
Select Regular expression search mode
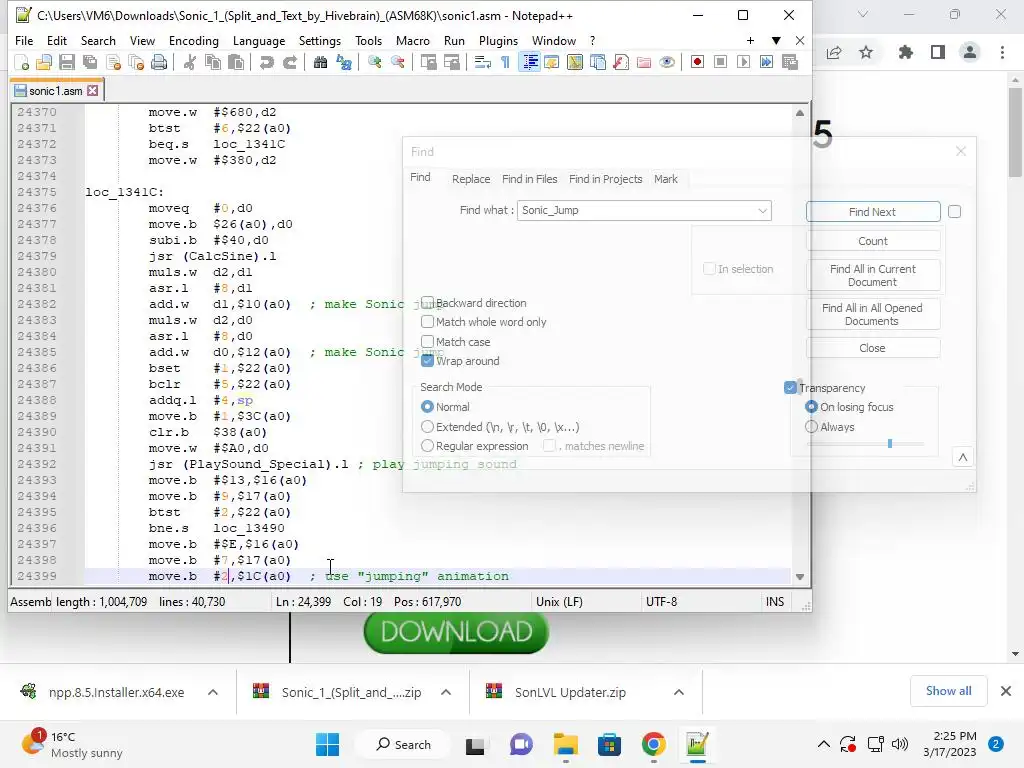click(x=427, y=445)
